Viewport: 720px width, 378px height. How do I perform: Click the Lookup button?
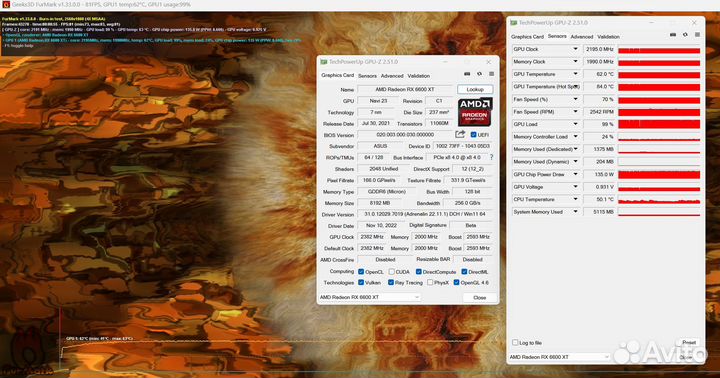[475, 89]
